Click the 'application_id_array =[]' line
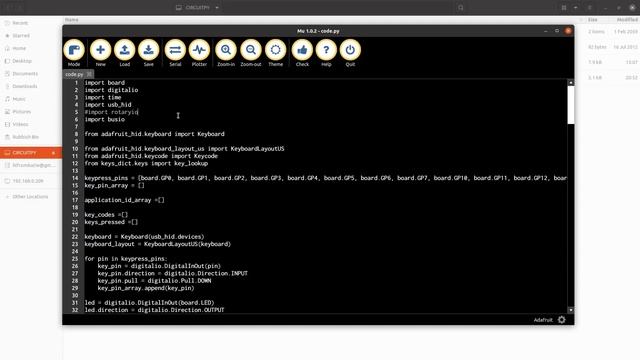This screenshot has width=640, height=360. [x=124, y=200]
